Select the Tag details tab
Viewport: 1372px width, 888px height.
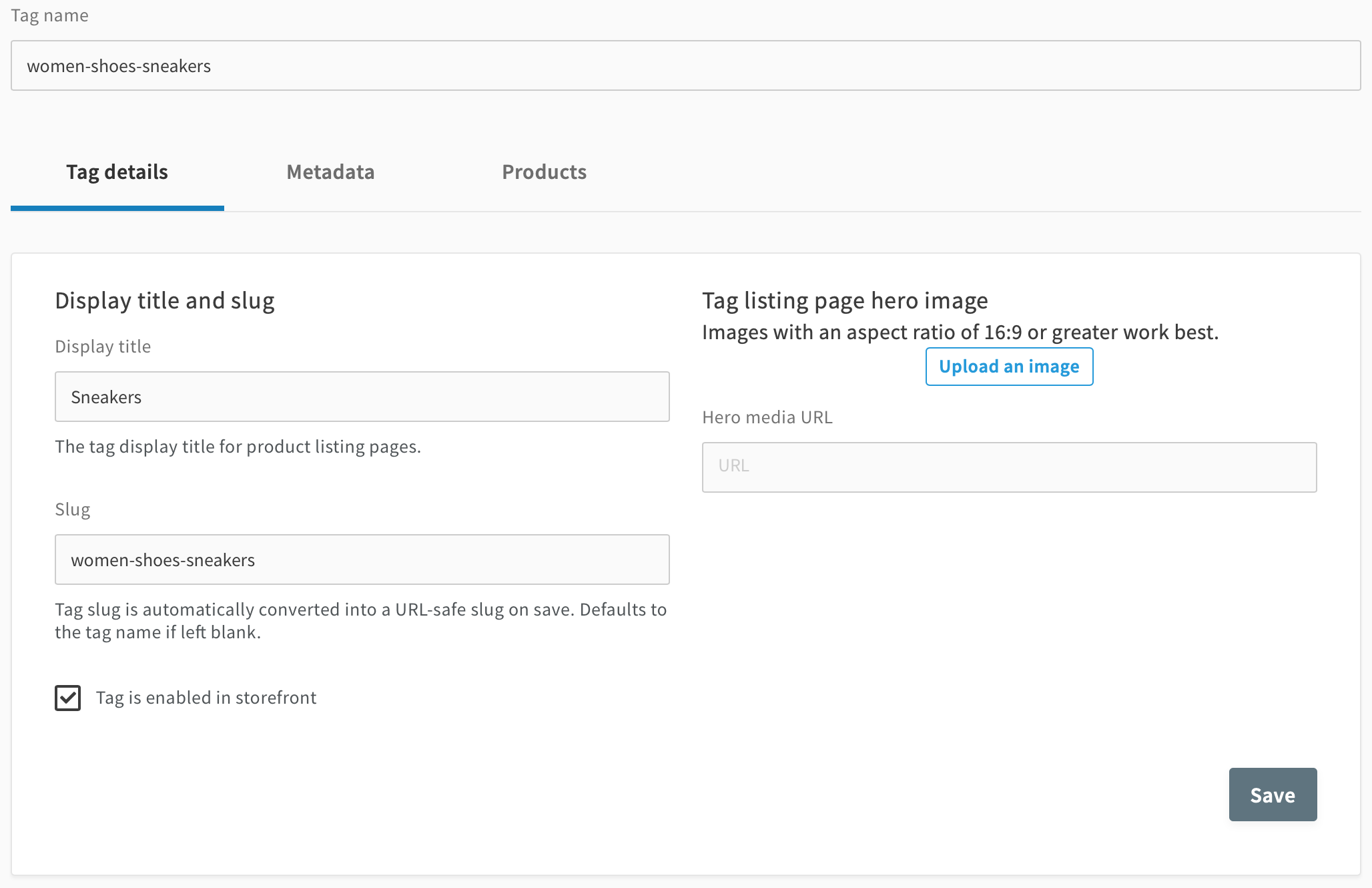[117, 172]
